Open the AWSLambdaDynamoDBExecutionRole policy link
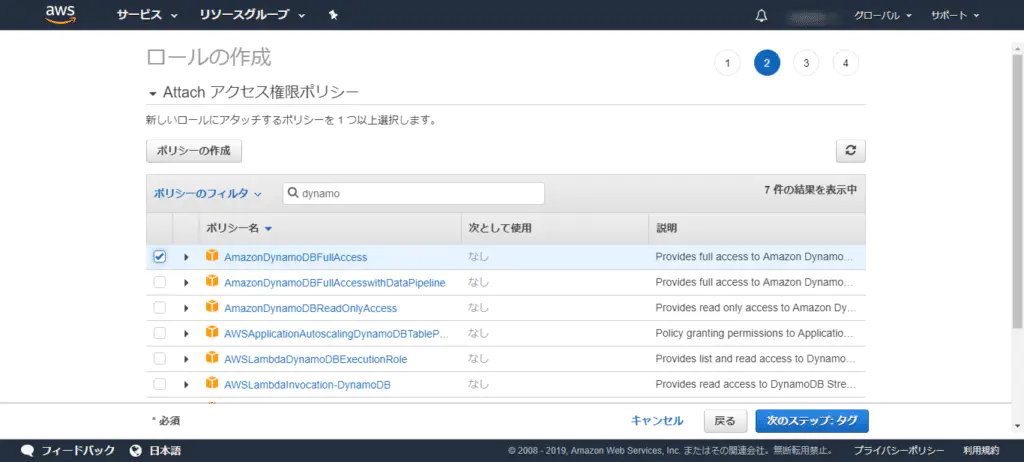Image resolution: width=1024 pixels, height=462 pixels. click(x=315, y=359)
